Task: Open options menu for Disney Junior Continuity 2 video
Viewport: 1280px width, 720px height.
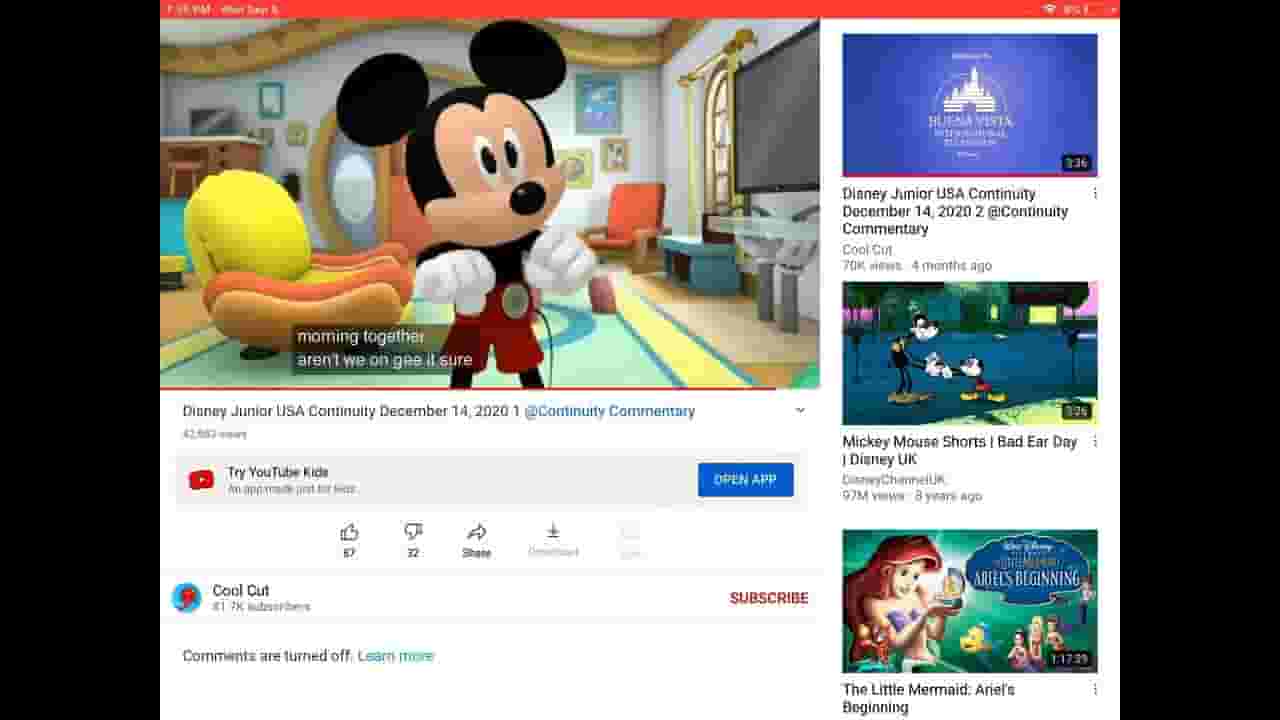Action: pyautogui.click(x=1095, y=194)
